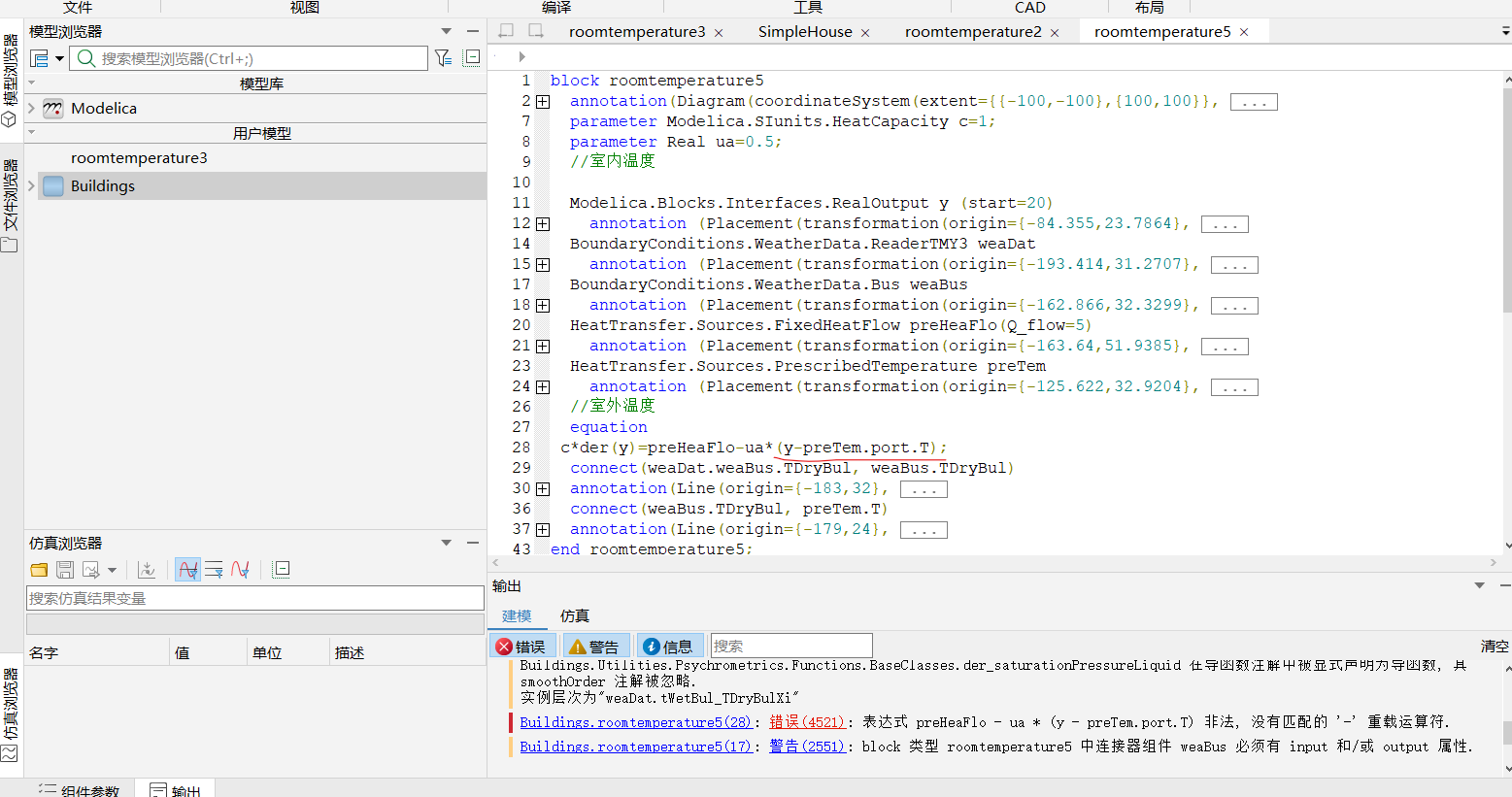Collapse all in the simulation browser
This screenshot has height=797, width=1512.
coord(281,570)
